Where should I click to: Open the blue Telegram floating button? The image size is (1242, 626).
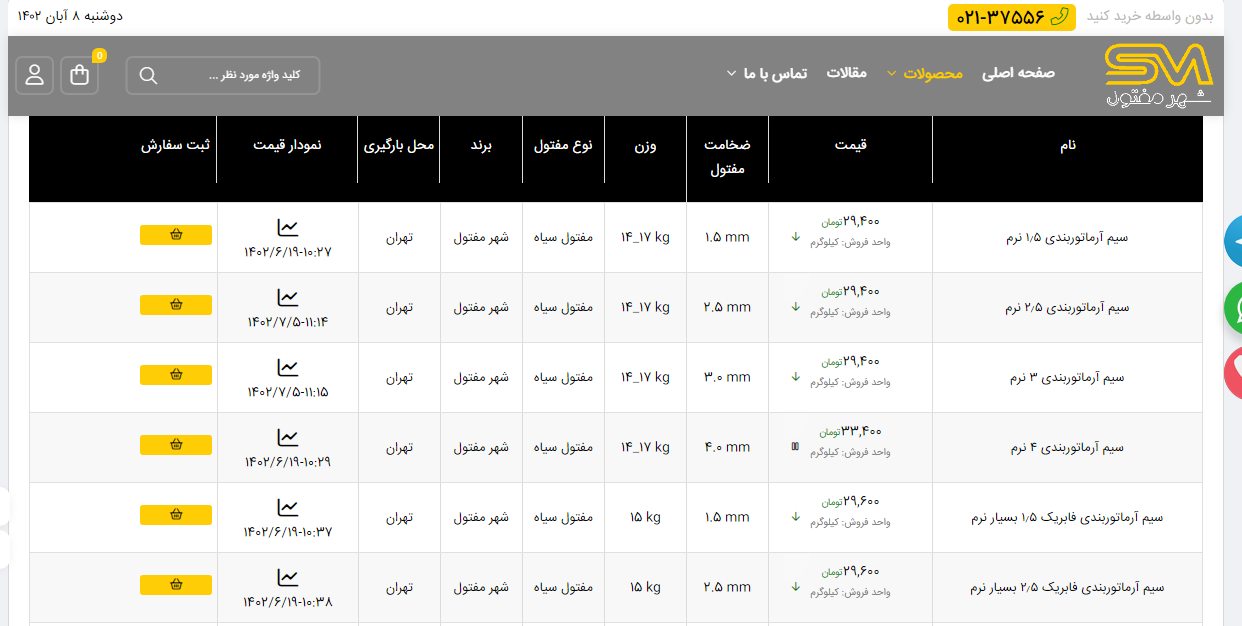1234,240
